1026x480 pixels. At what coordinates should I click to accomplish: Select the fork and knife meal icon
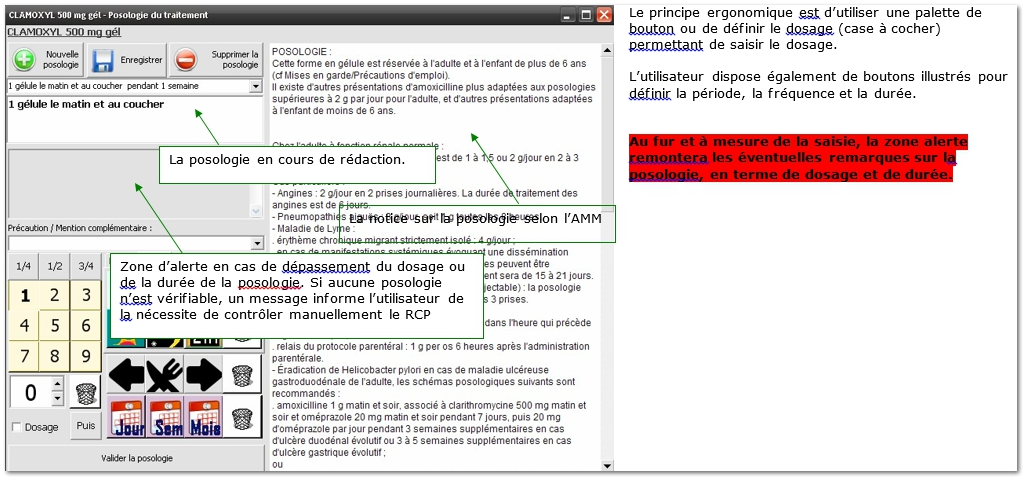(165, 375)
